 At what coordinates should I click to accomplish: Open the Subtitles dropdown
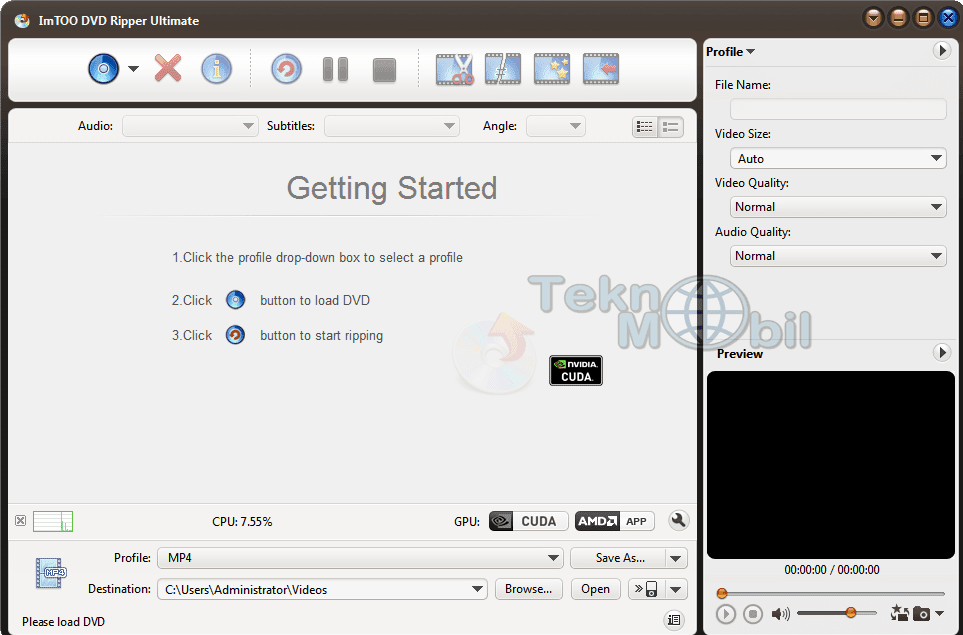coord(392,126)
